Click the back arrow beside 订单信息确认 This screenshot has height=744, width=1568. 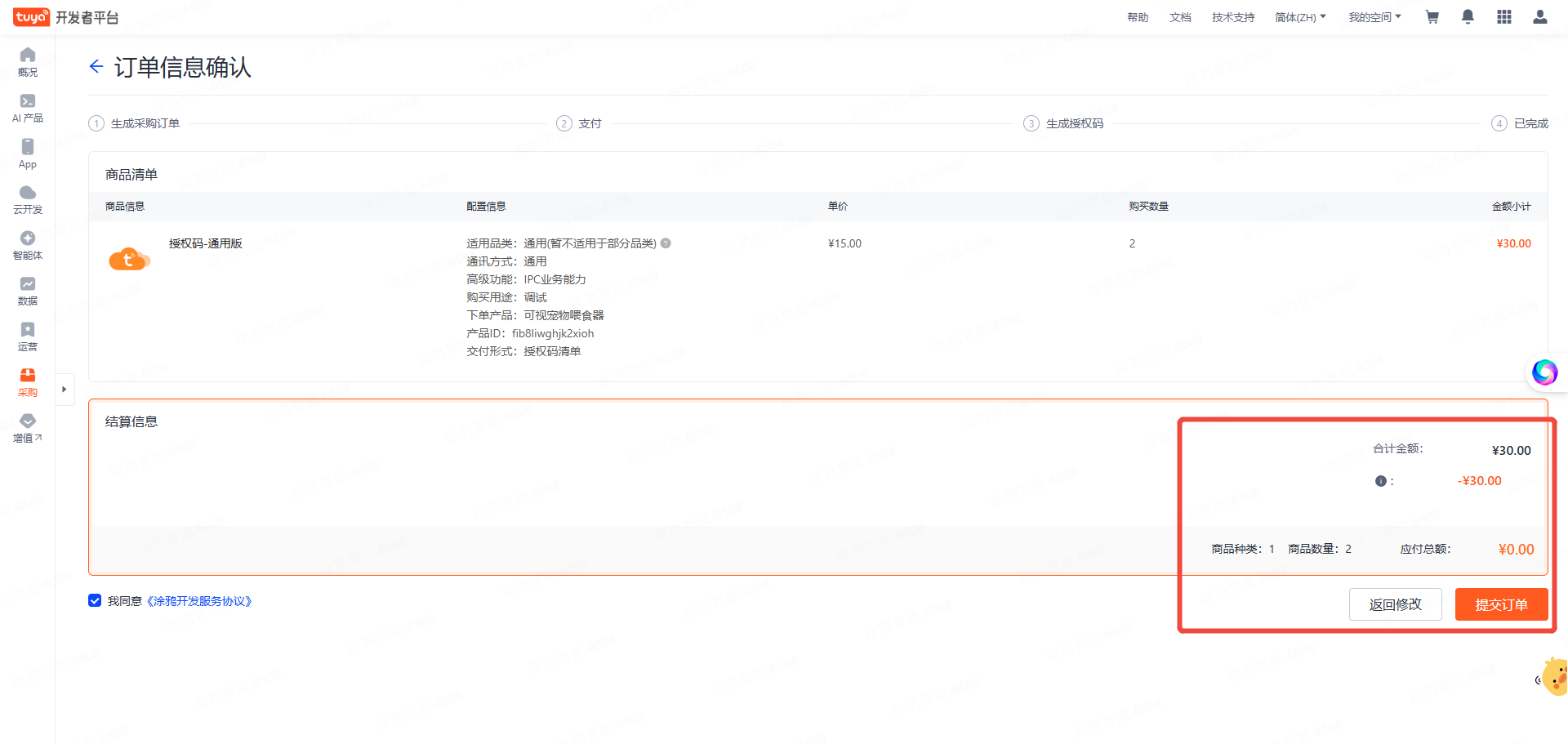click(96, 67)
